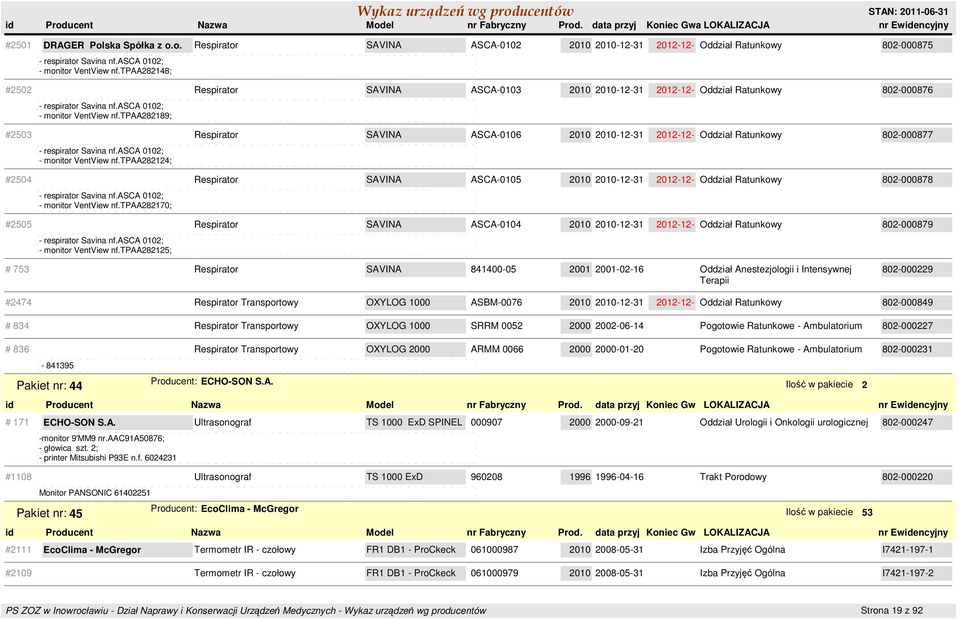Image resolution: width=960 pixels, height=619 pixels.
Task: Select inventory number '802-000877'
Action: point(907,135)
